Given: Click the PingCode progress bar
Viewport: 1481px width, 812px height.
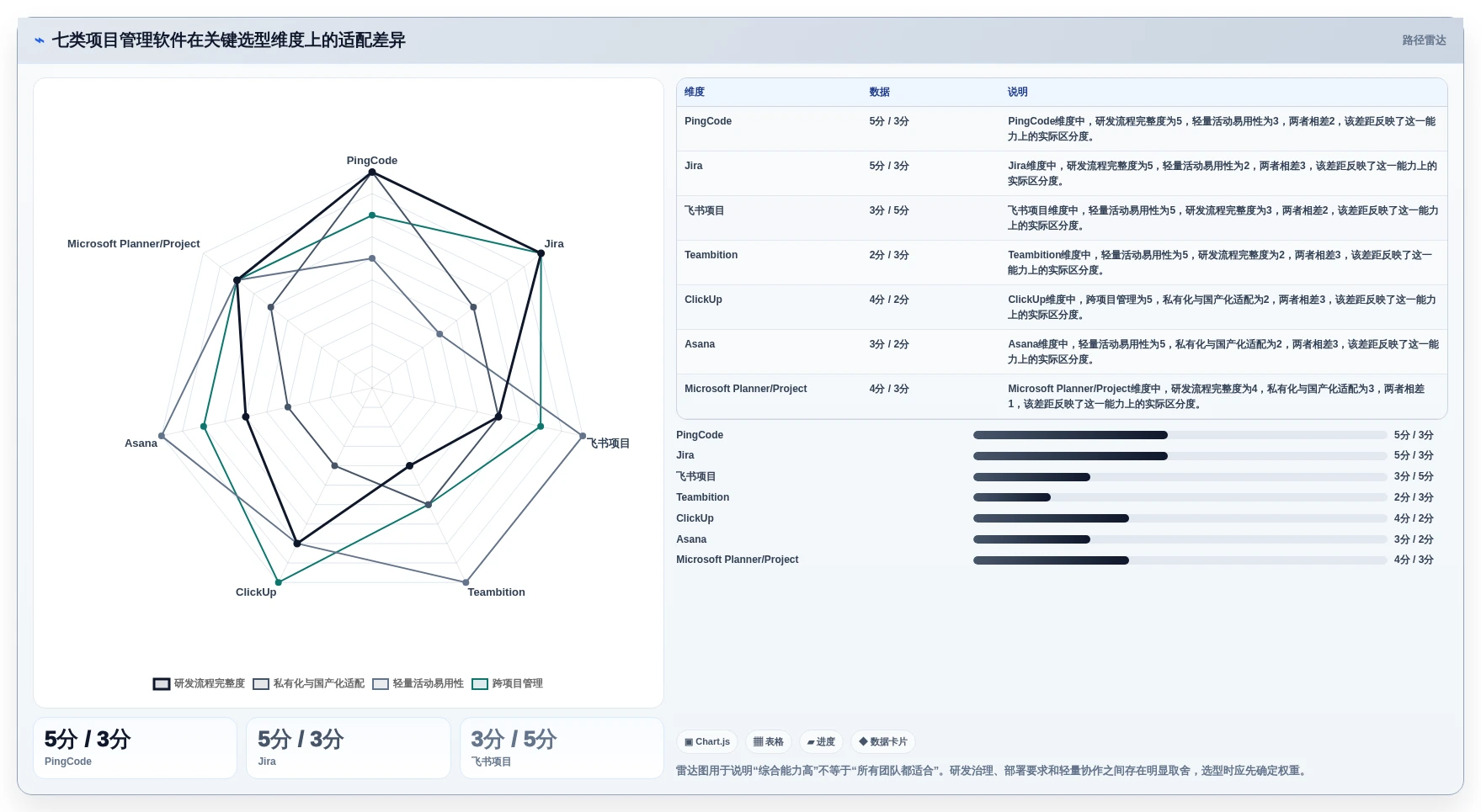Looking at the screenshot, I should pyautogui.click(x=1180, y=435).
